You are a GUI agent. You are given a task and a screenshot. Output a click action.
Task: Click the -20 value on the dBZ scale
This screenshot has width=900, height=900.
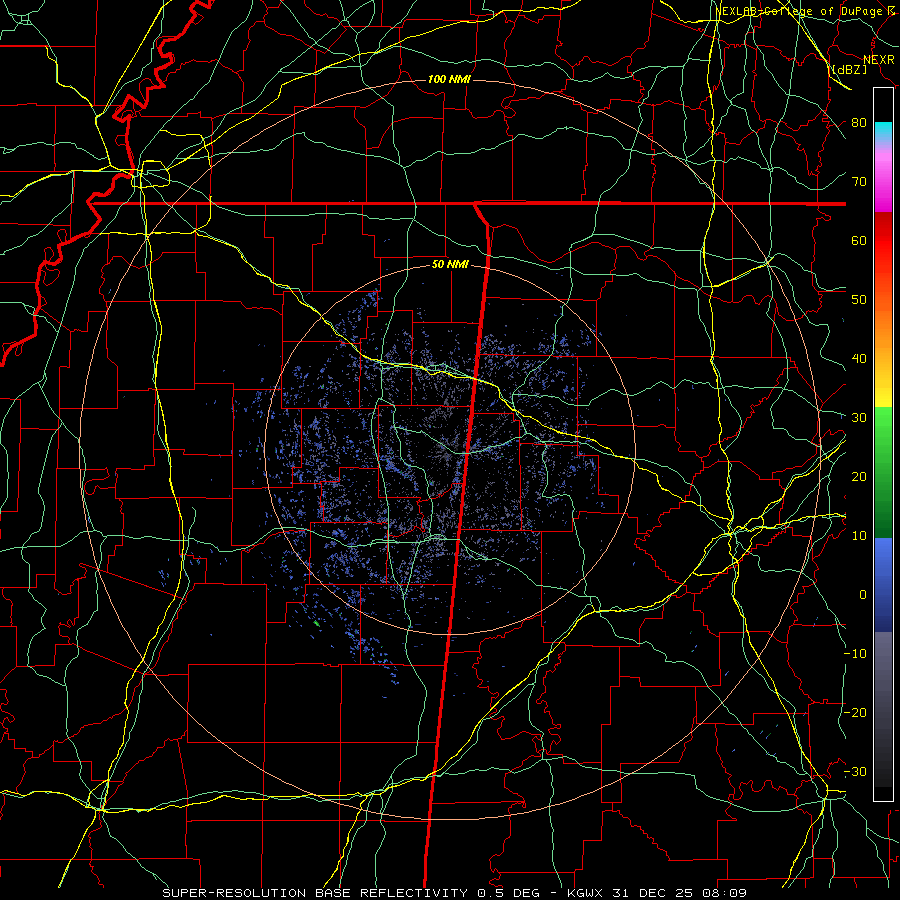tap(855, 712)
